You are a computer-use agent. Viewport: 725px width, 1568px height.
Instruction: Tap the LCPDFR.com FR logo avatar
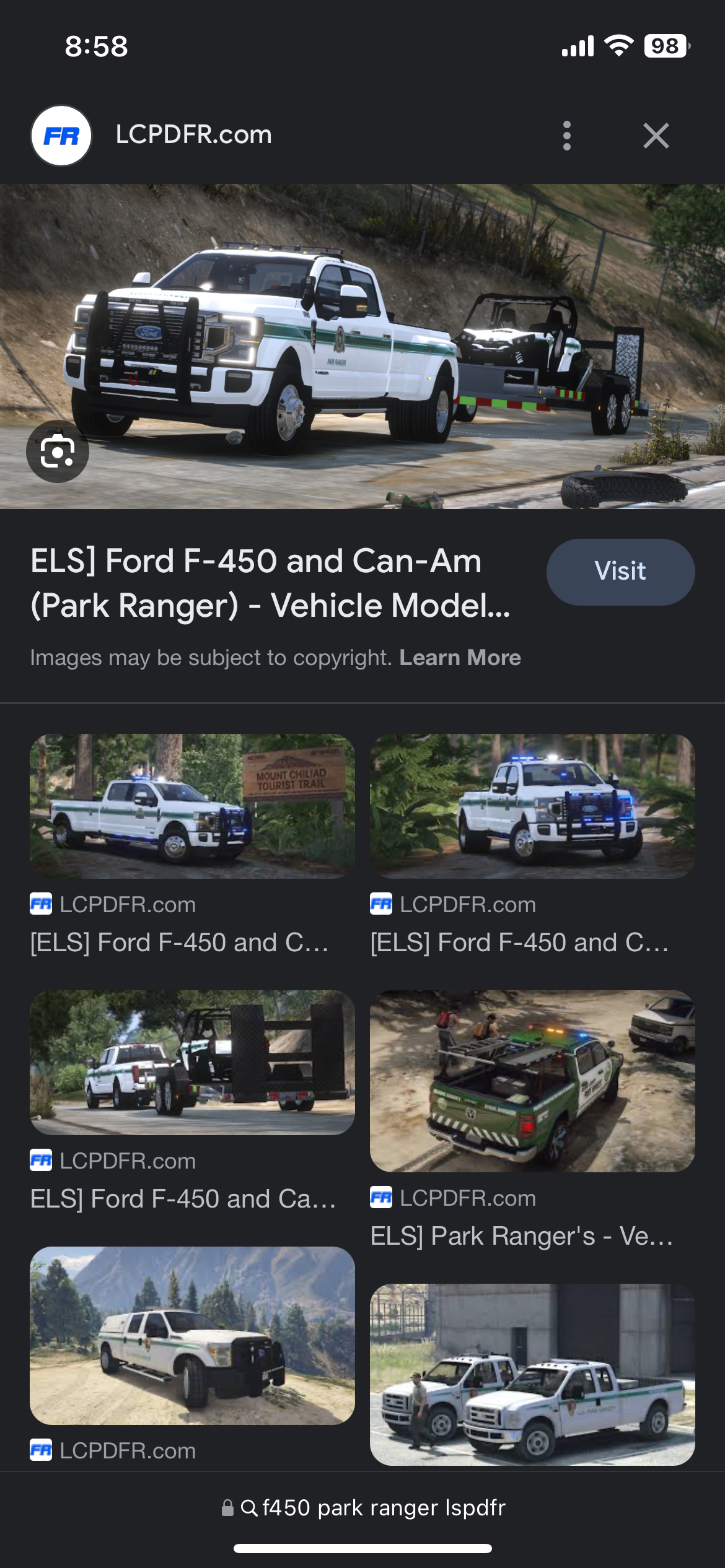tap(61, 136)
